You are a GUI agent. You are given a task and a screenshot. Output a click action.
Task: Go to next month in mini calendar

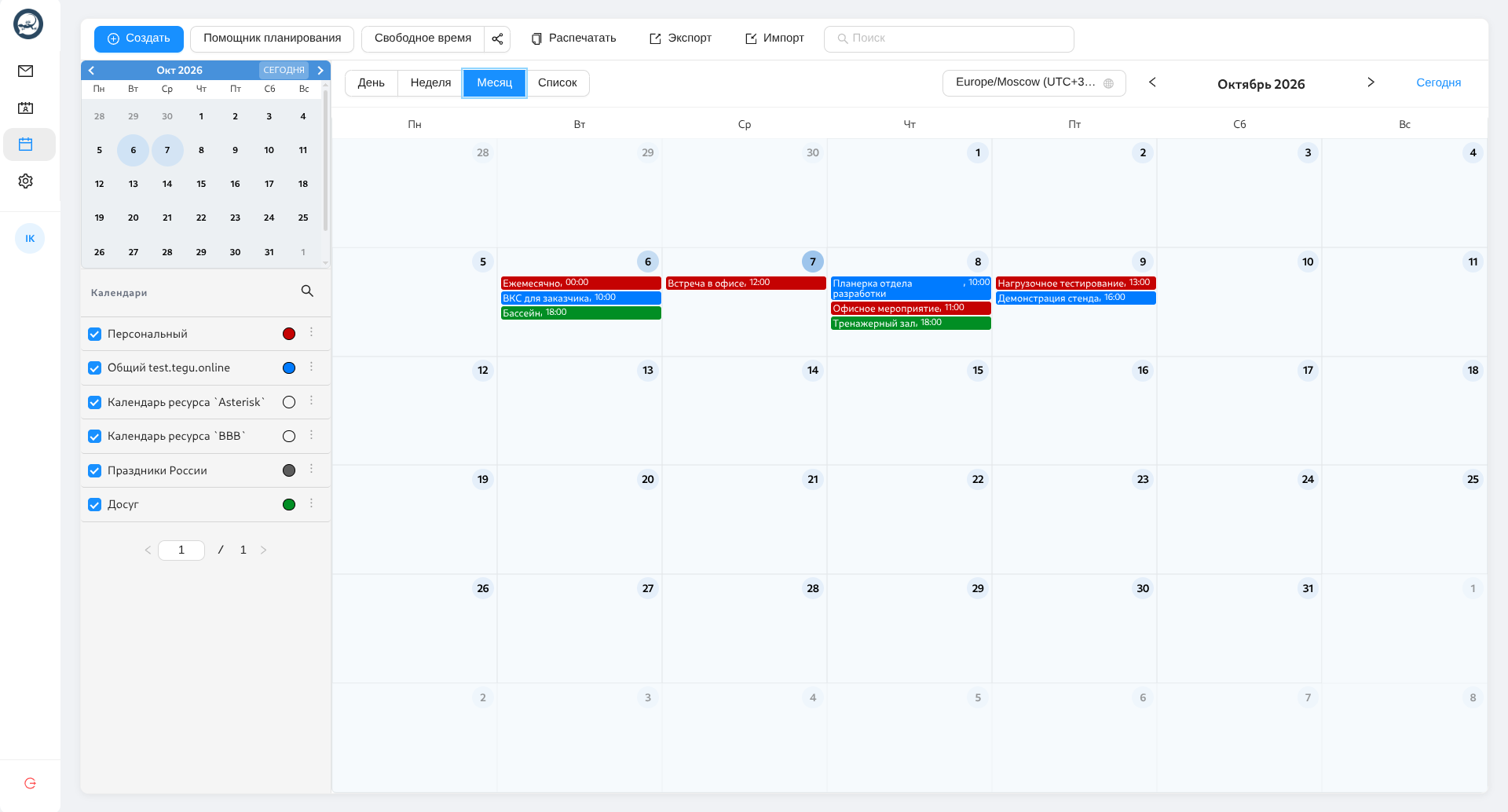(x=320, y=71)
